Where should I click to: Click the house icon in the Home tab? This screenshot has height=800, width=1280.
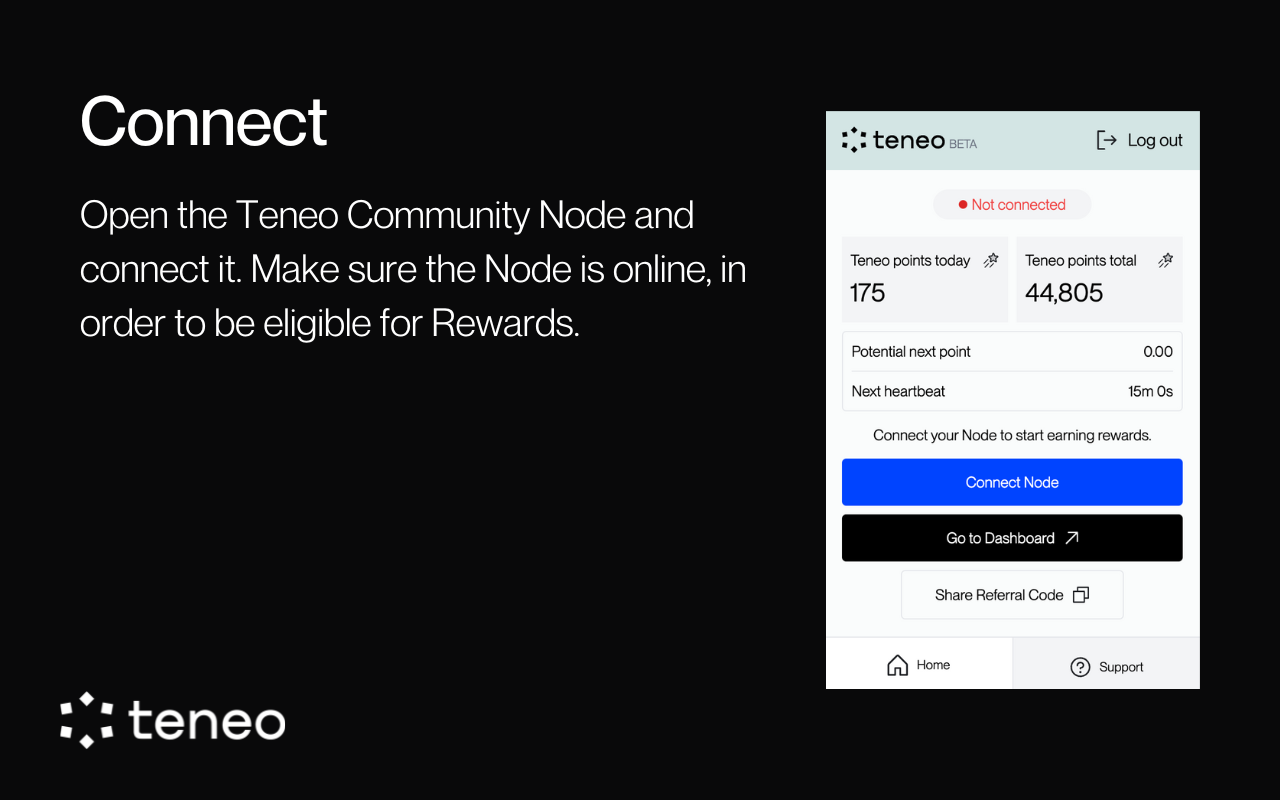coord(896,664)
